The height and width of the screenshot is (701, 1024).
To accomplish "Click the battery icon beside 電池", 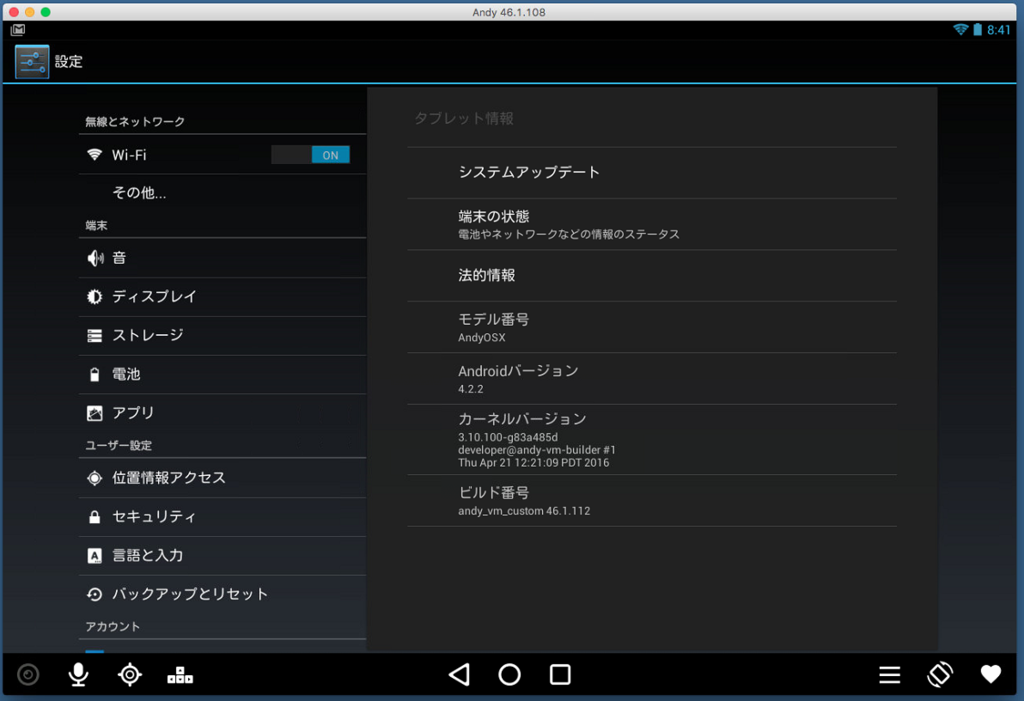I will [95, 374].
